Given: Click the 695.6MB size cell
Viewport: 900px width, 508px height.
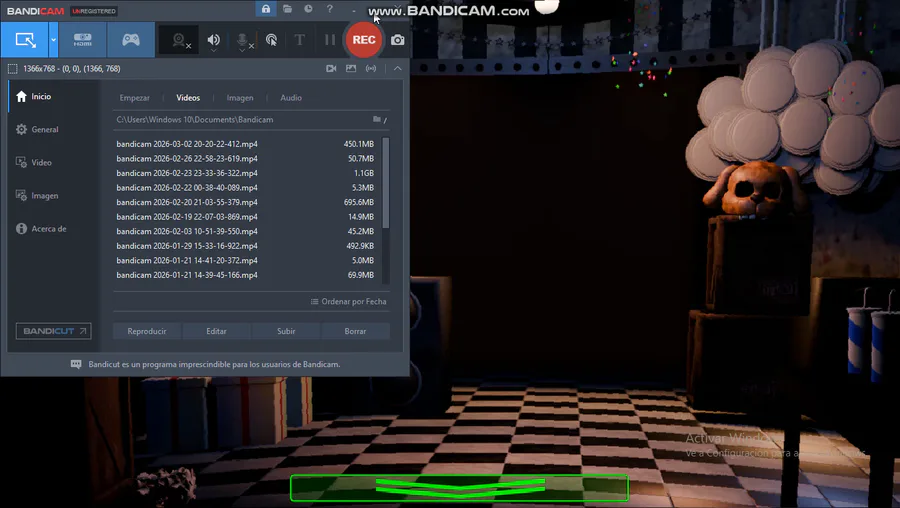Looking at the screenshot, I should pyautogui.click(x=359, y=202).
